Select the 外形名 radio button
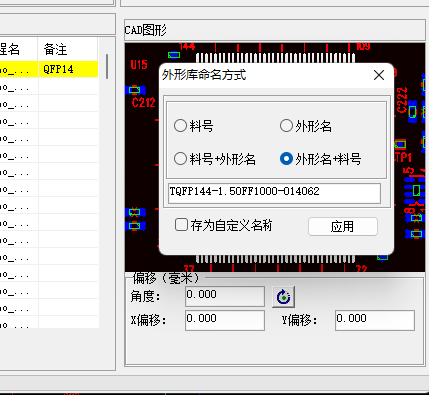 click(286, 126)
